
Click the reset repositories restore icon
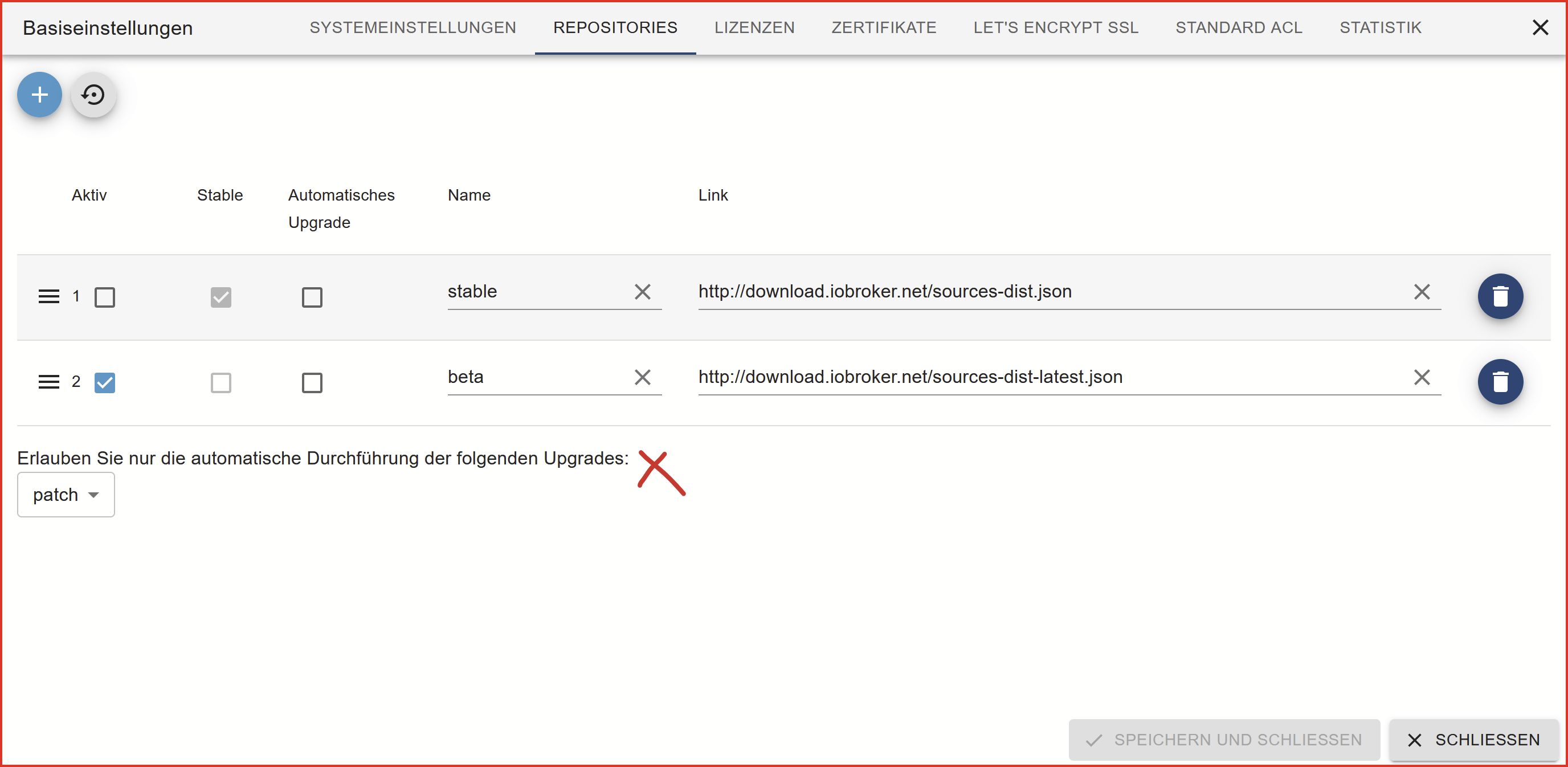pos(93,95)
